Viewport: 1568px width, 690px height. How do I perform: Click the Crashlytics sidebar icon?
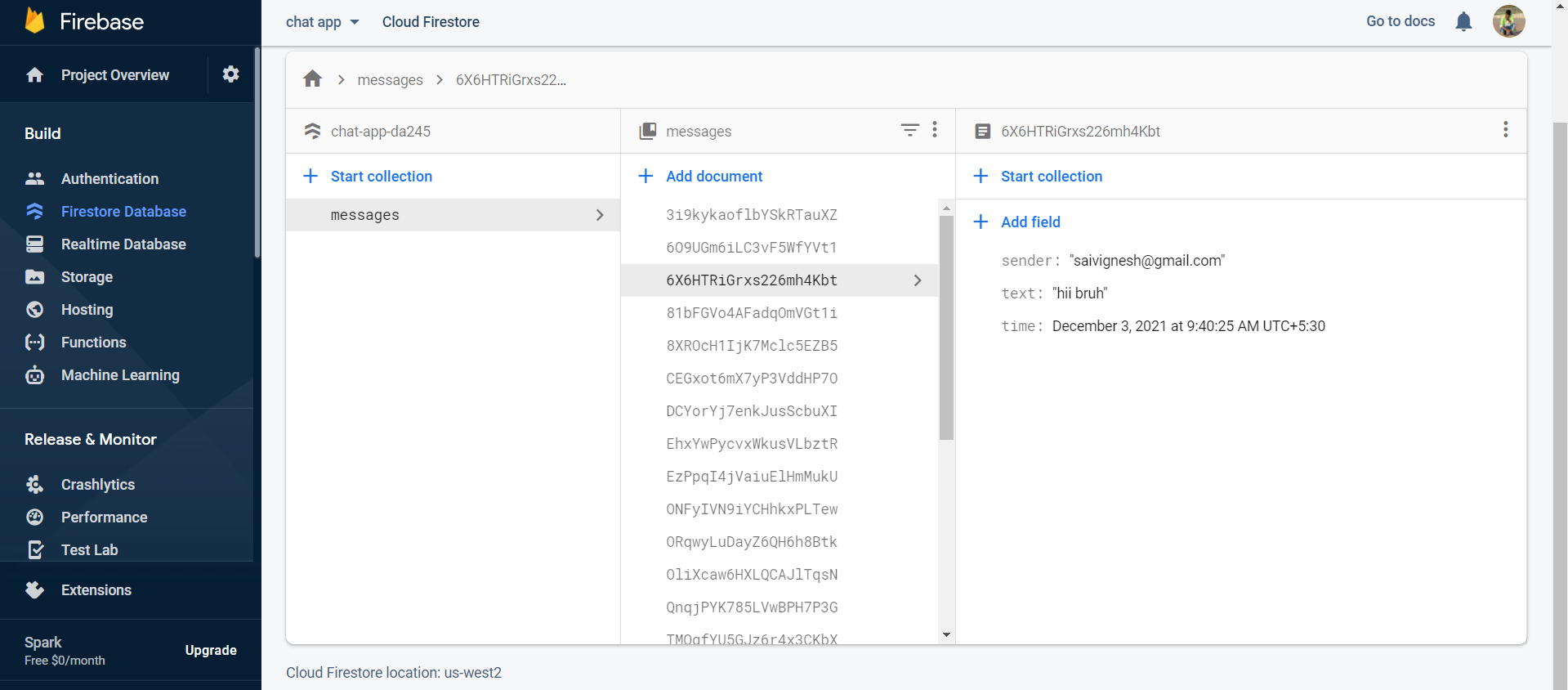(34, 484)
